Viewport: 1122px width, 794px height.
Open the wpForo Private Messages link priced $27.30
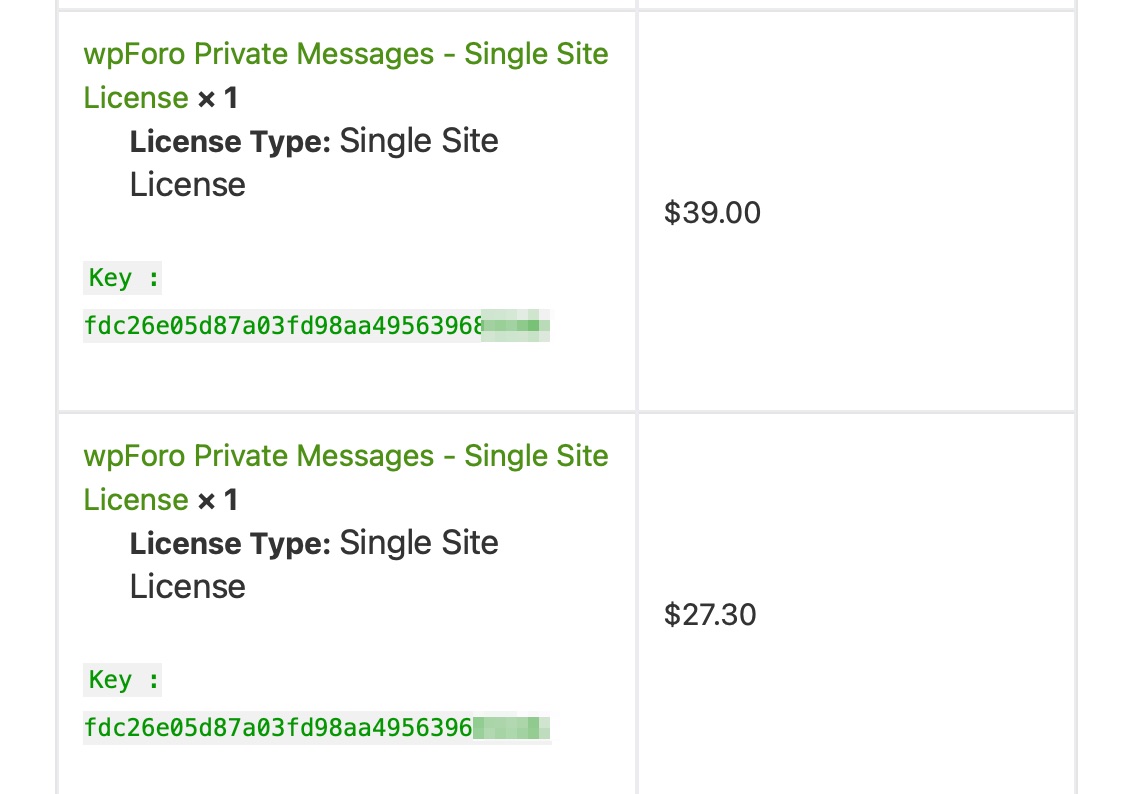click(x=345, y=456)
